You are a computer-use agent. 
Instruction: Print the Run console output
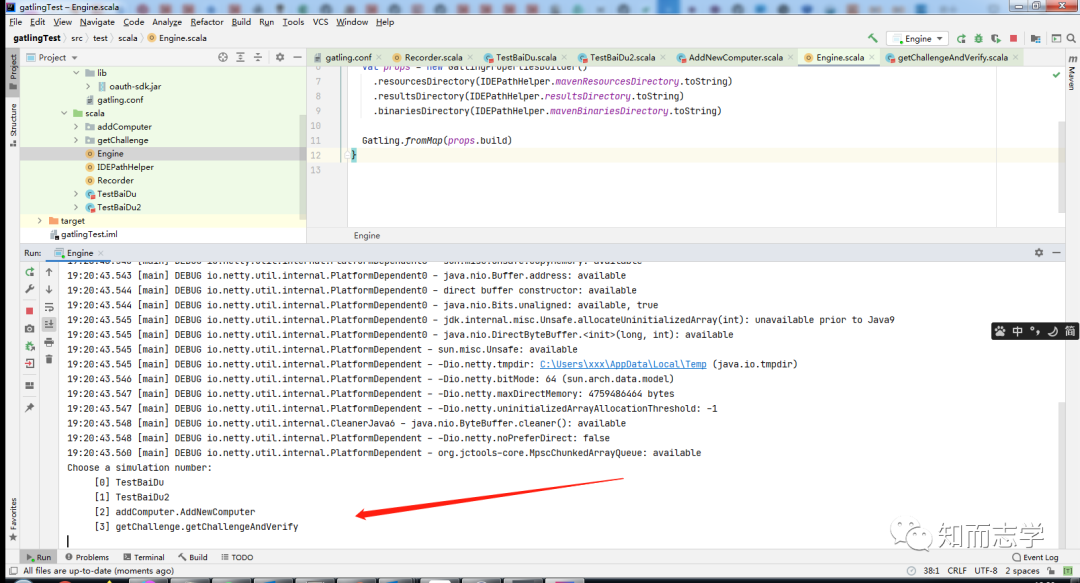(49, 342)
